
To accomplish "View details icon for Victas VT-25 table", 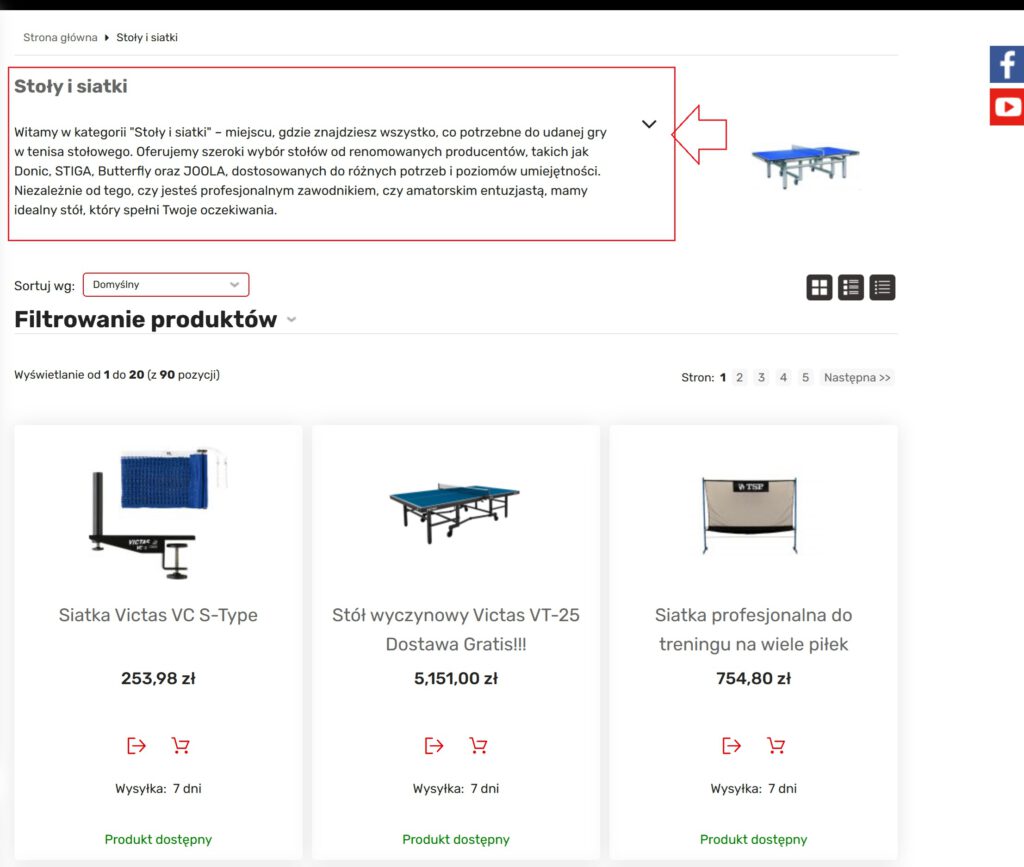I will click(x=434, y=745).
